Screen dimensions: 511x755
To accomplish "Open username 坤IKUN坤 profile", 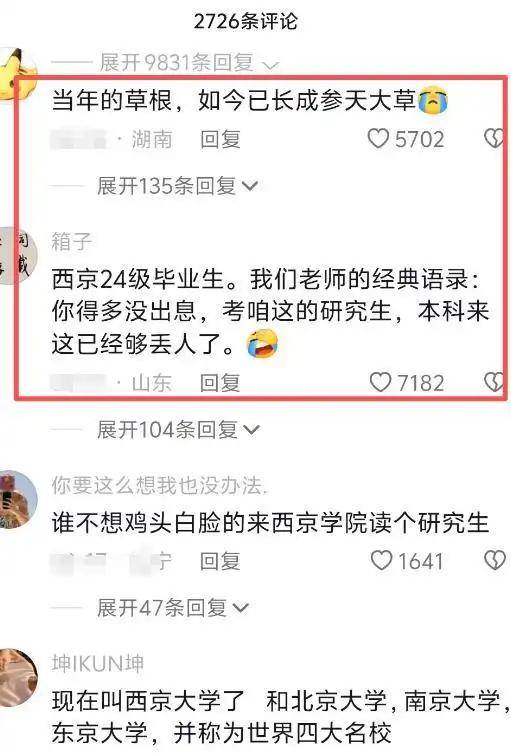I will (x=98, y=664).
